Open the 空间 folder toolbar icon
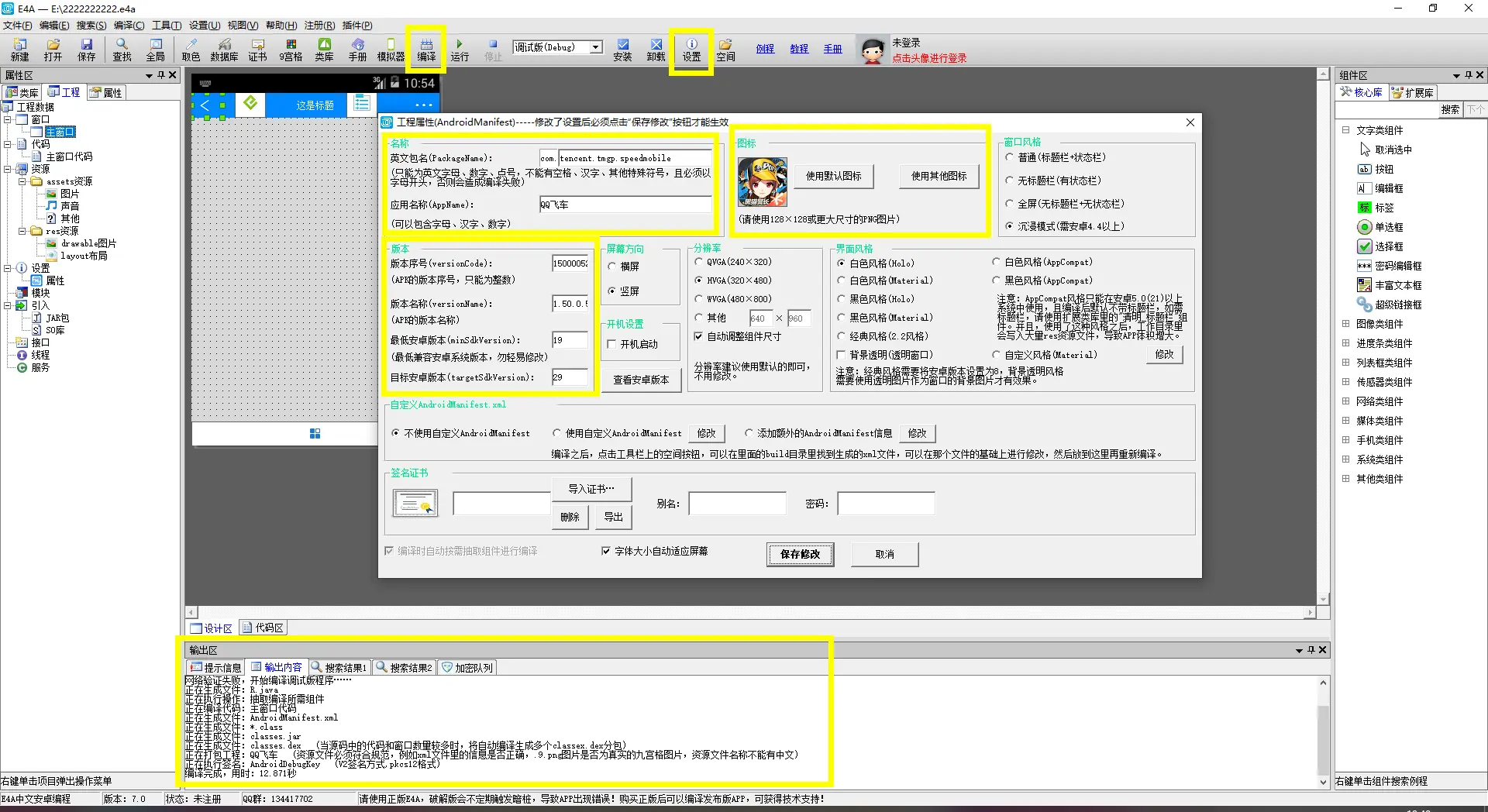This screenshot has width=1488, height=812. point(725,50)
